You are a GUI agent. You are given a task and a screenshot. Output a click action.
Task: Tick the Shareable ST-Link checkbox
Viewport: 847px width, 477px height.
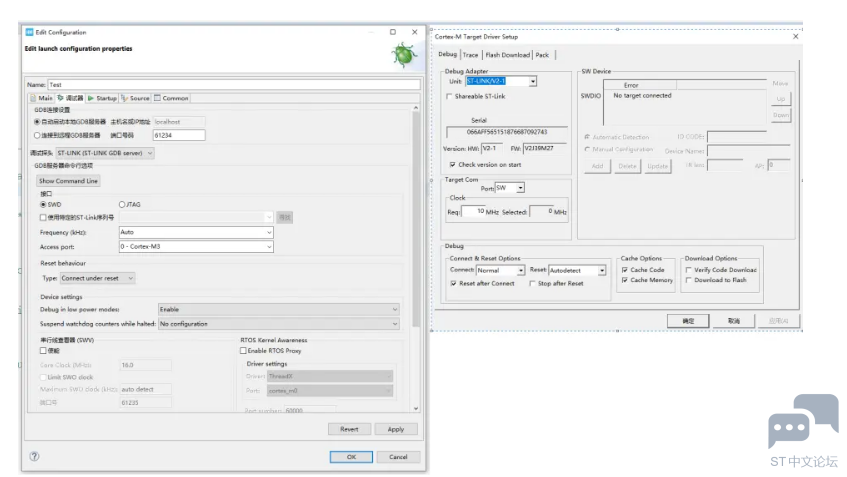click(x=449, y=97)
